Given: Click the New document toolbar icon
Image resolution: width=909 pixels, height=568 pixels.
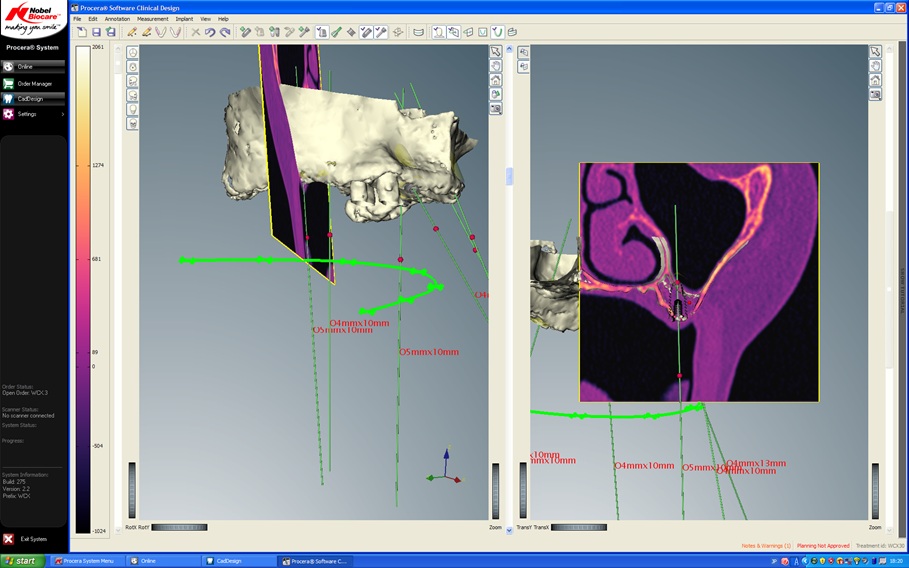Looking at the screenshot, I should pyautogui.click(x=82, y=32).
